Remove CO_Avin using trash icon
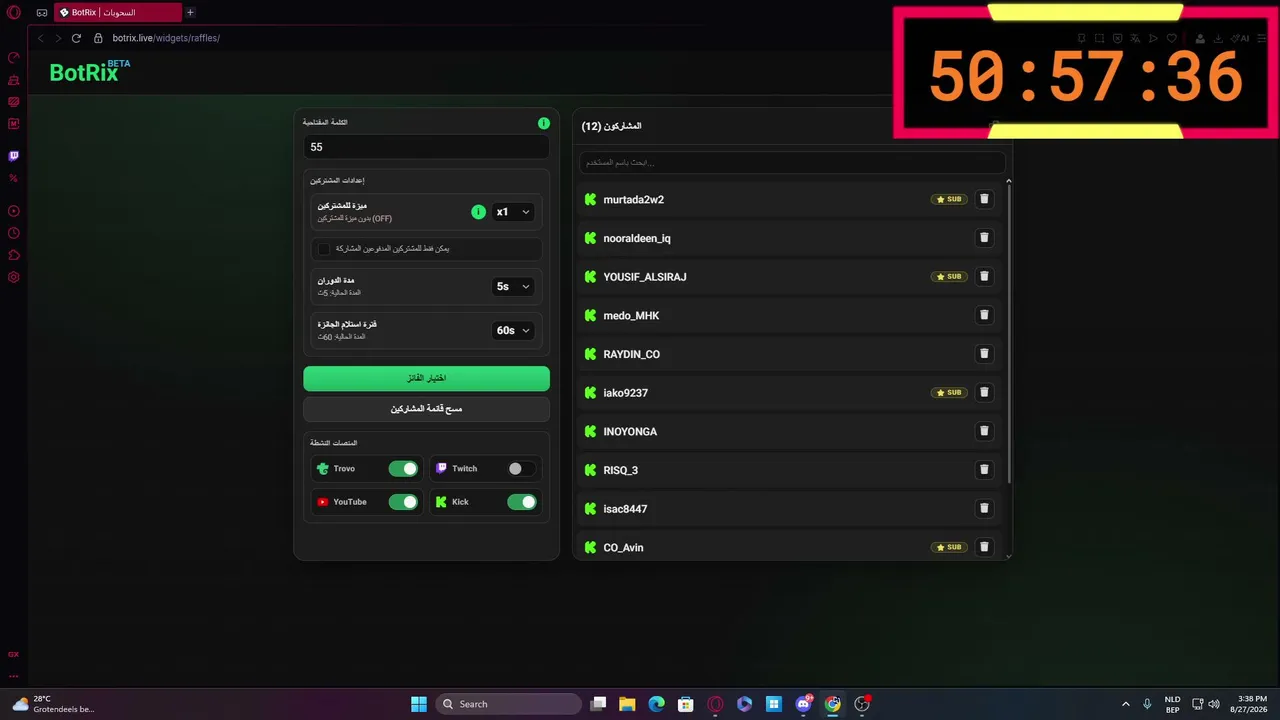 (984, 547)
